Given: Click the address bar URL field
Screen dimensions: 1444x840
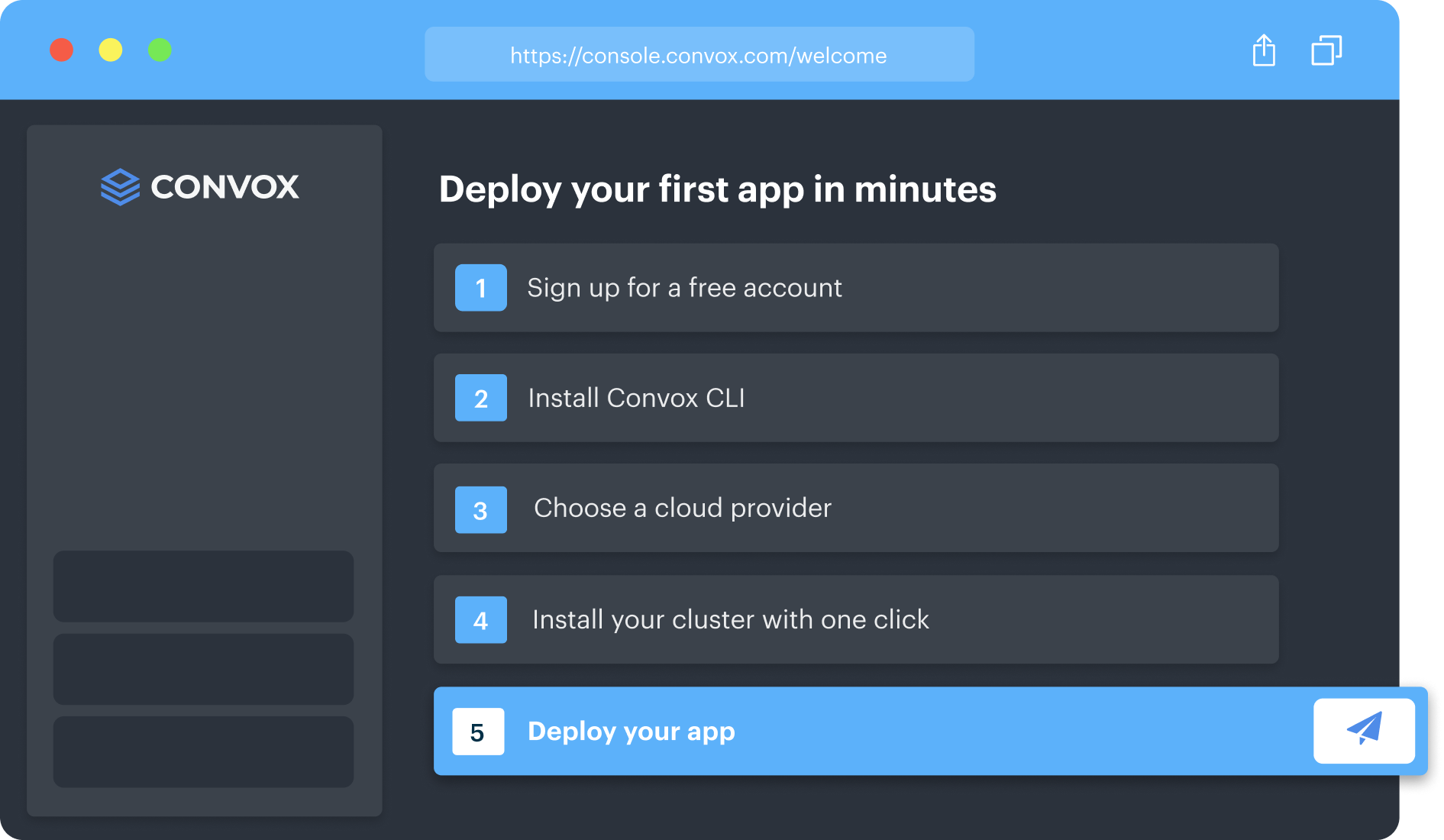Looking at the screenshot, I should (699, 54).
